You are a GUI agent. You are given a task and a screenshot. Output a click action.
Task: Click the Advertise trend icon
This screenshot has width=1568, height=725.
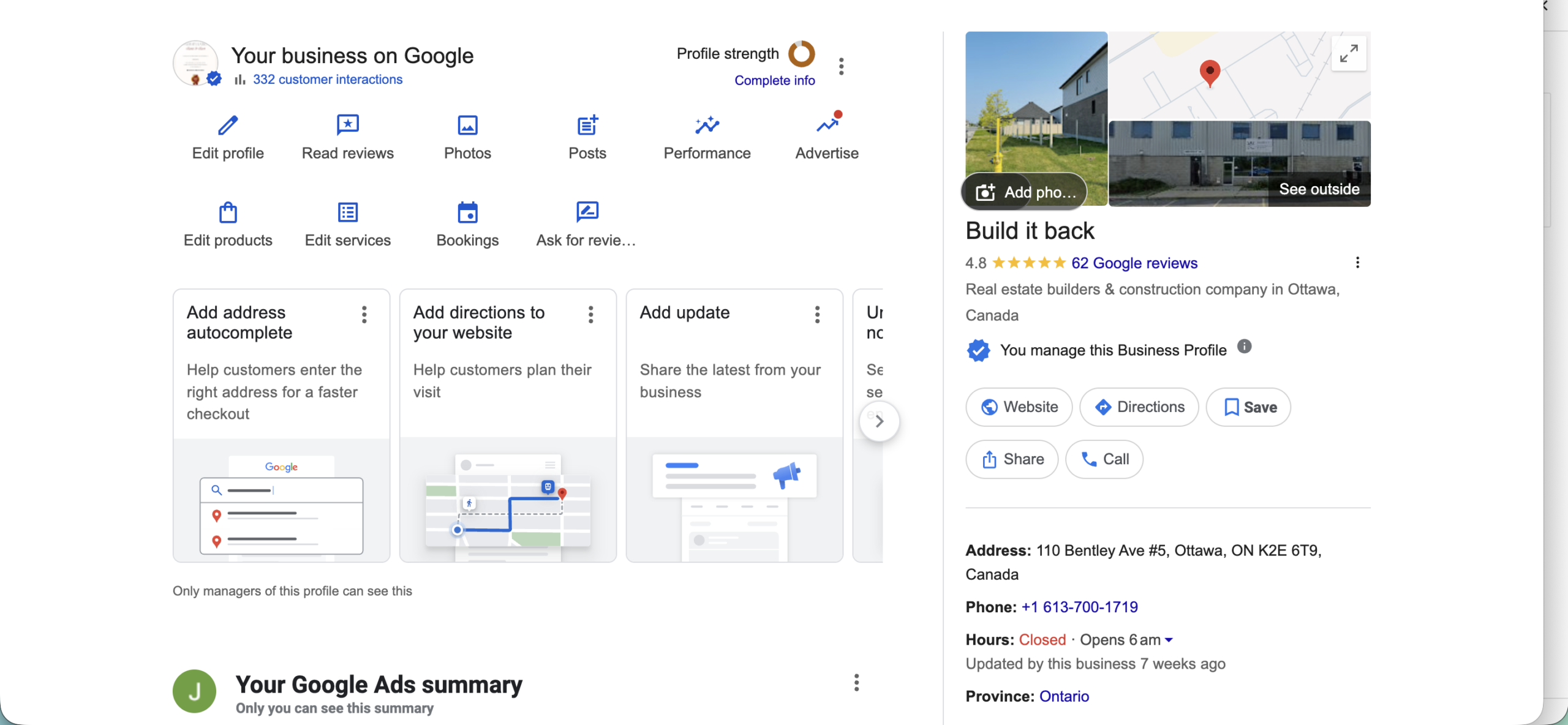coord(827,126)
